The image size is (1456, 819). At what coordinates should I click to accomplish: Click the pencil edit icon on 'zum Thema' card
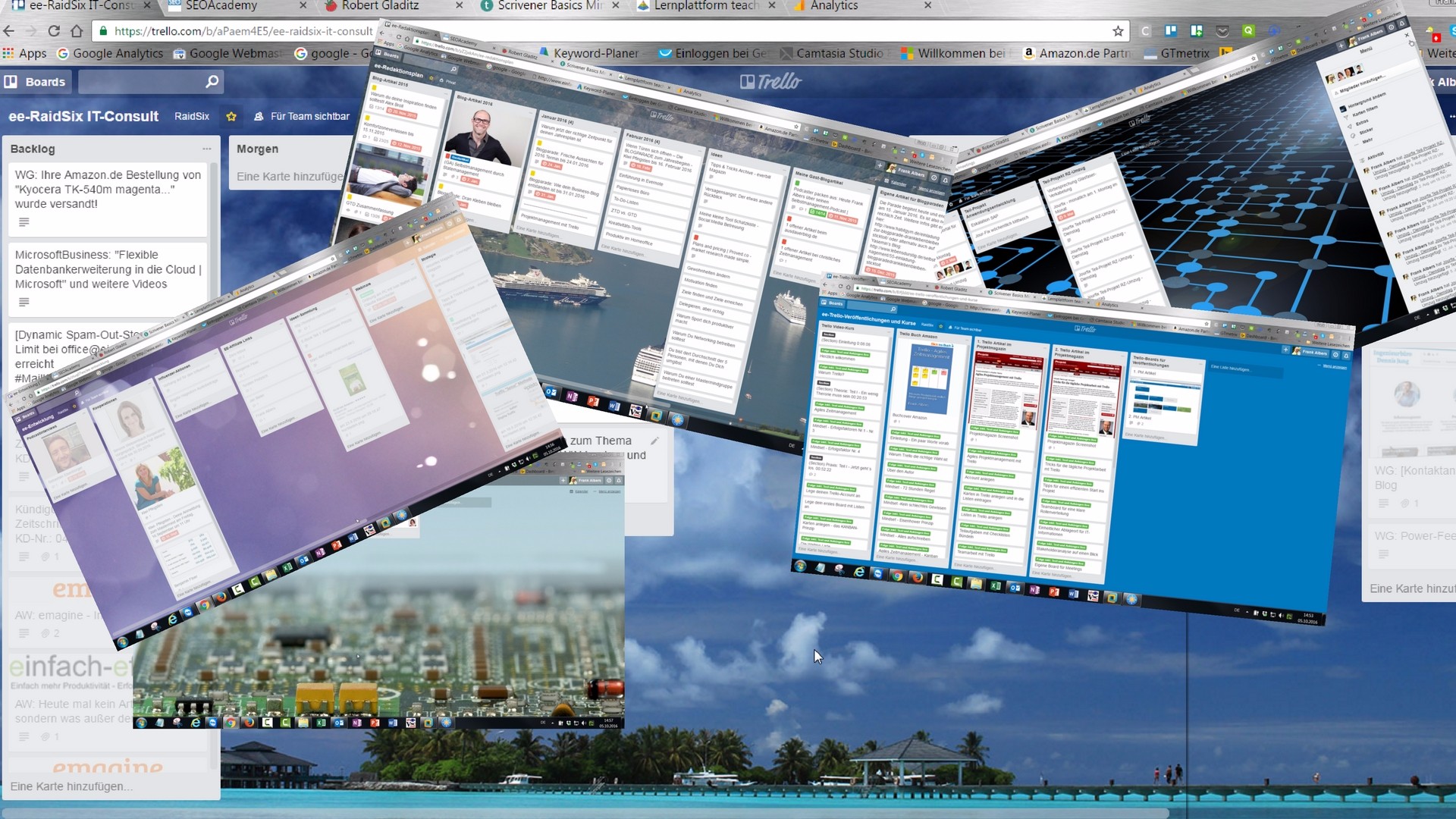click(x=655, y=441)
